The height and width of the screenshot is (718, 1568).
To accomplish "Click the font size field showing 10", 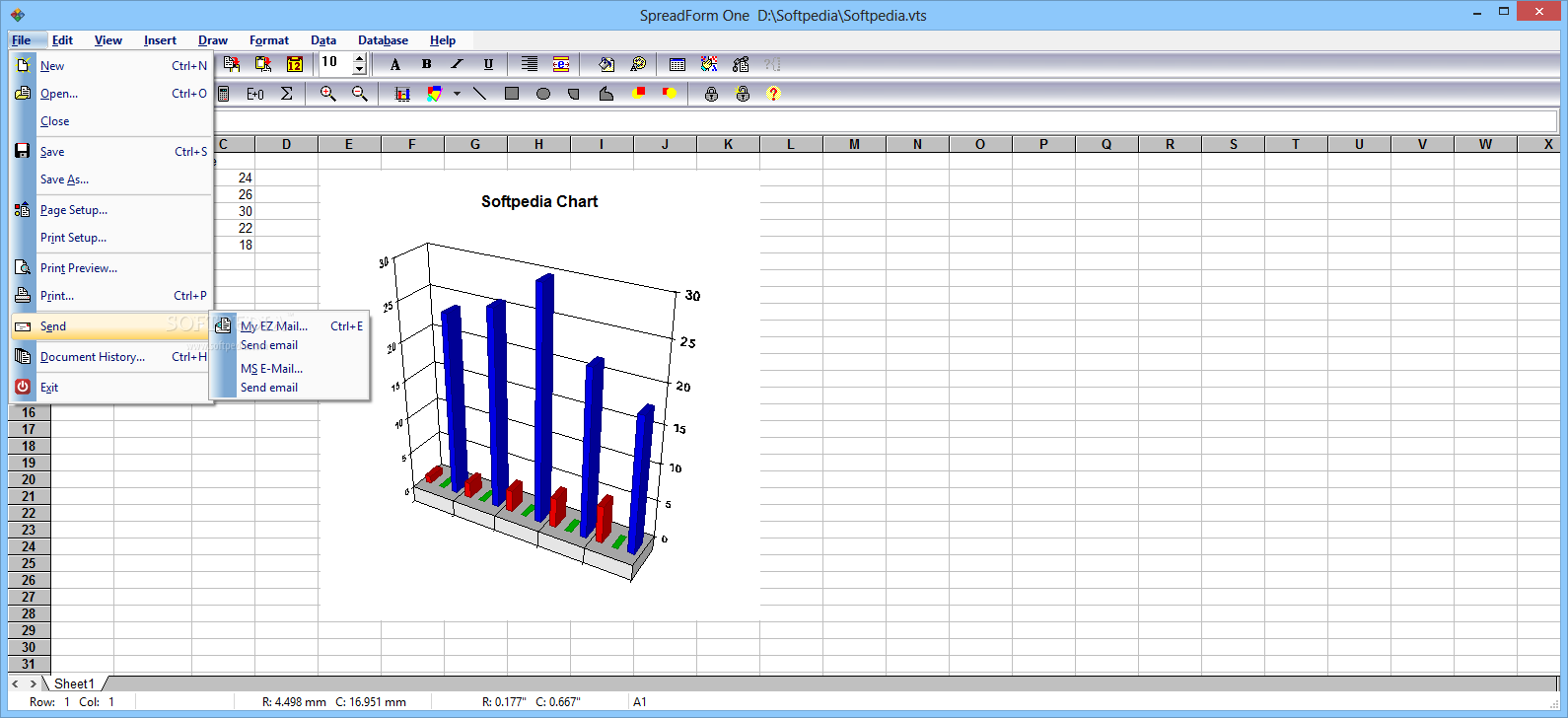I will pyautogui.click(x=335, y=64).
